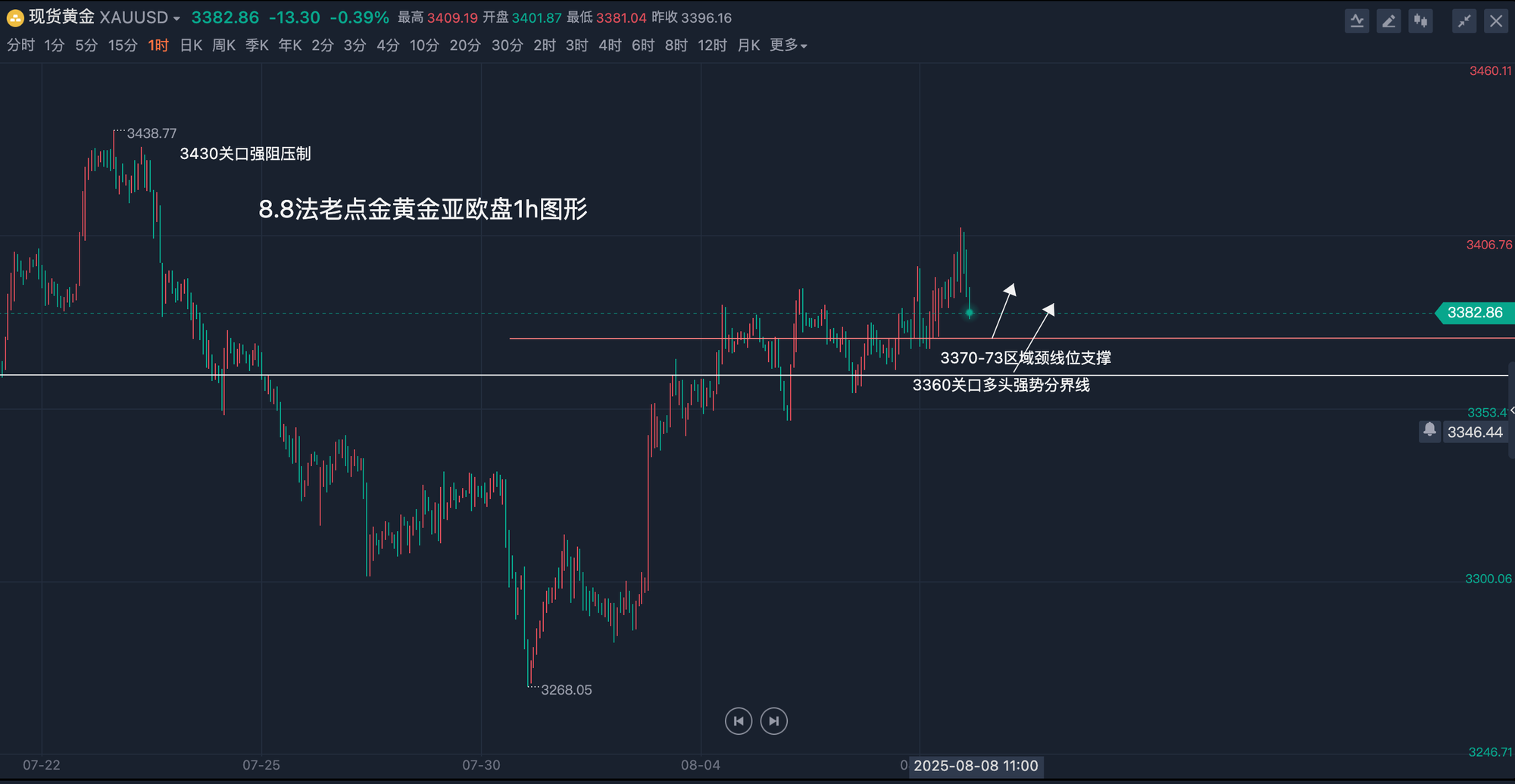Choose the 周K weekly timeframe
The height and width of the screenshot is (784, 1515).
[223, 45]
